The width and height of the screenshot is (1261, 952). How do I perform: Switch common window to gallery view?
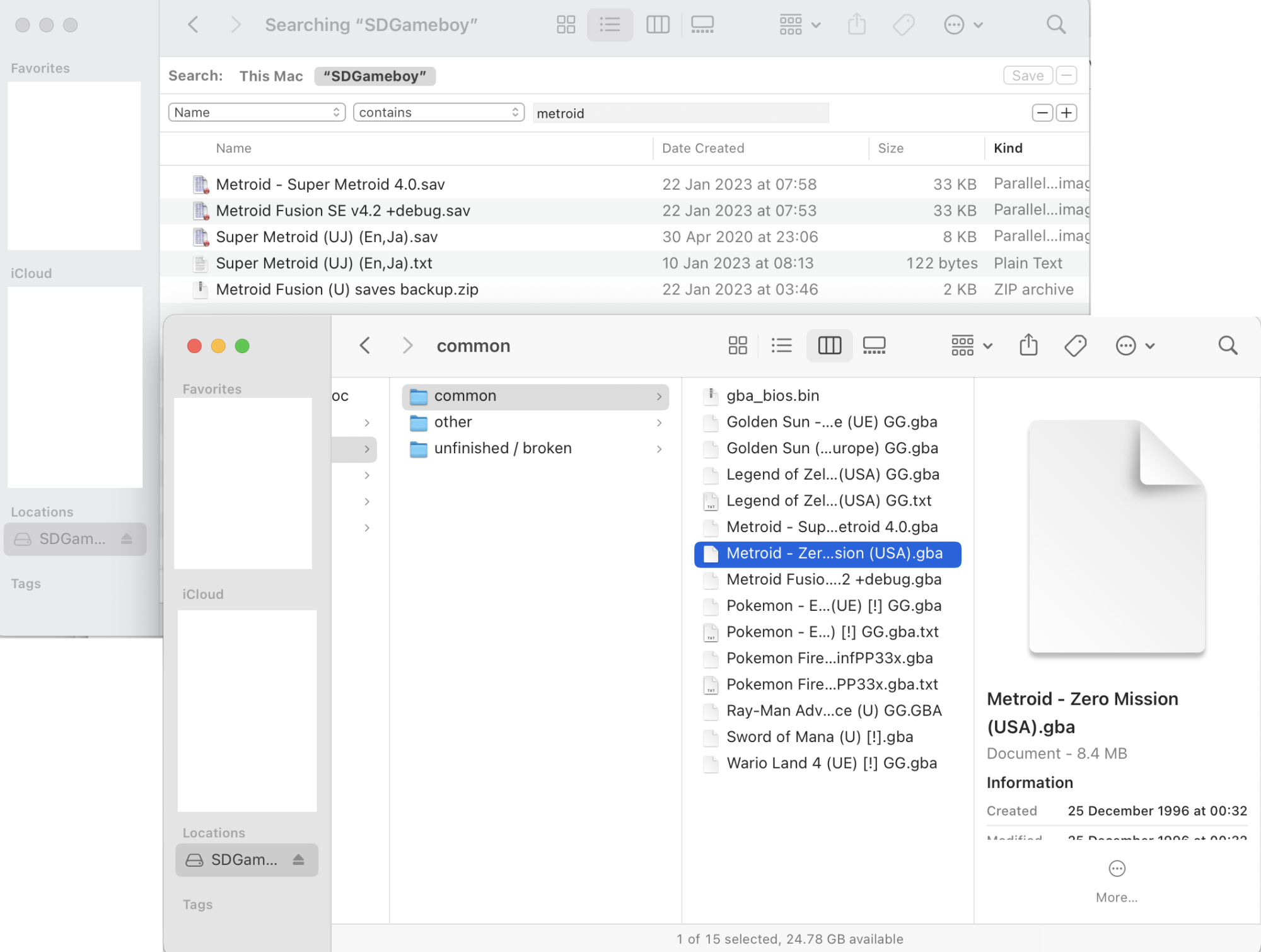point(874,345)
